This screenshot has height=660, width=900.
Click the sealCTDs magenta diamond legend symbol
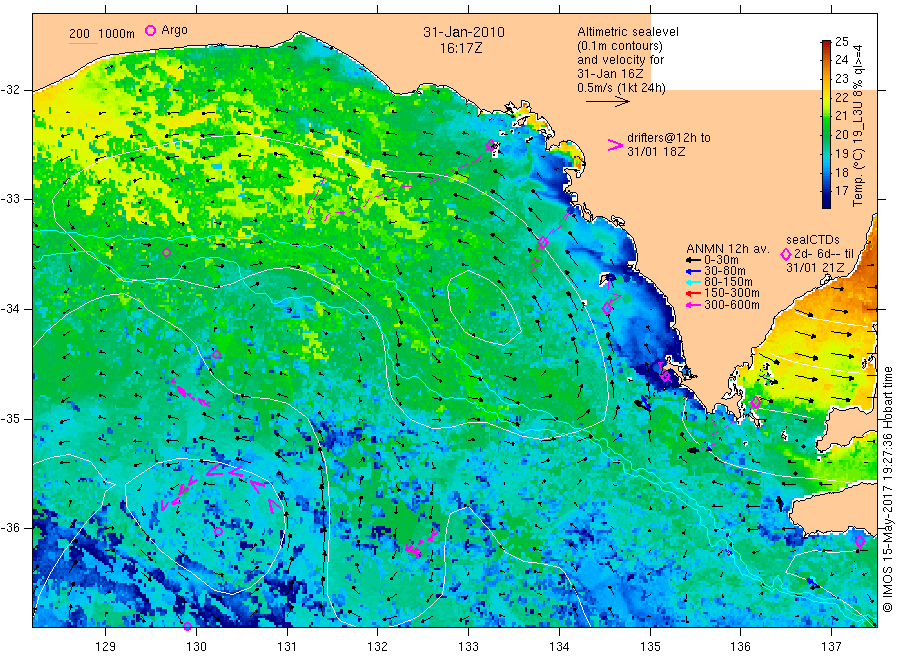click(x=786, y=254)
